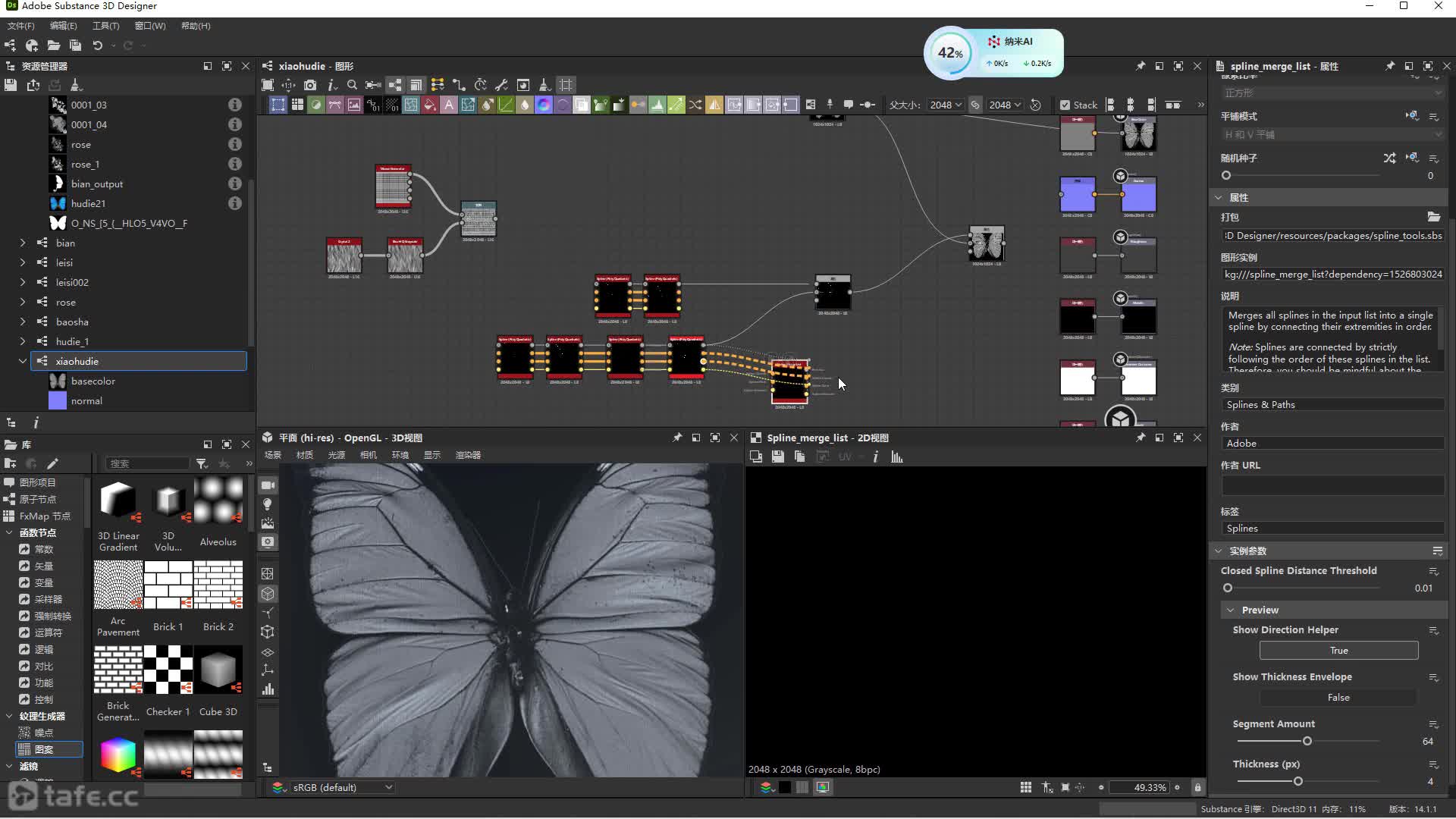Click the Brick 1 thumbnail in library
The image size is (1456, 819).
click(x=168, y=585)
